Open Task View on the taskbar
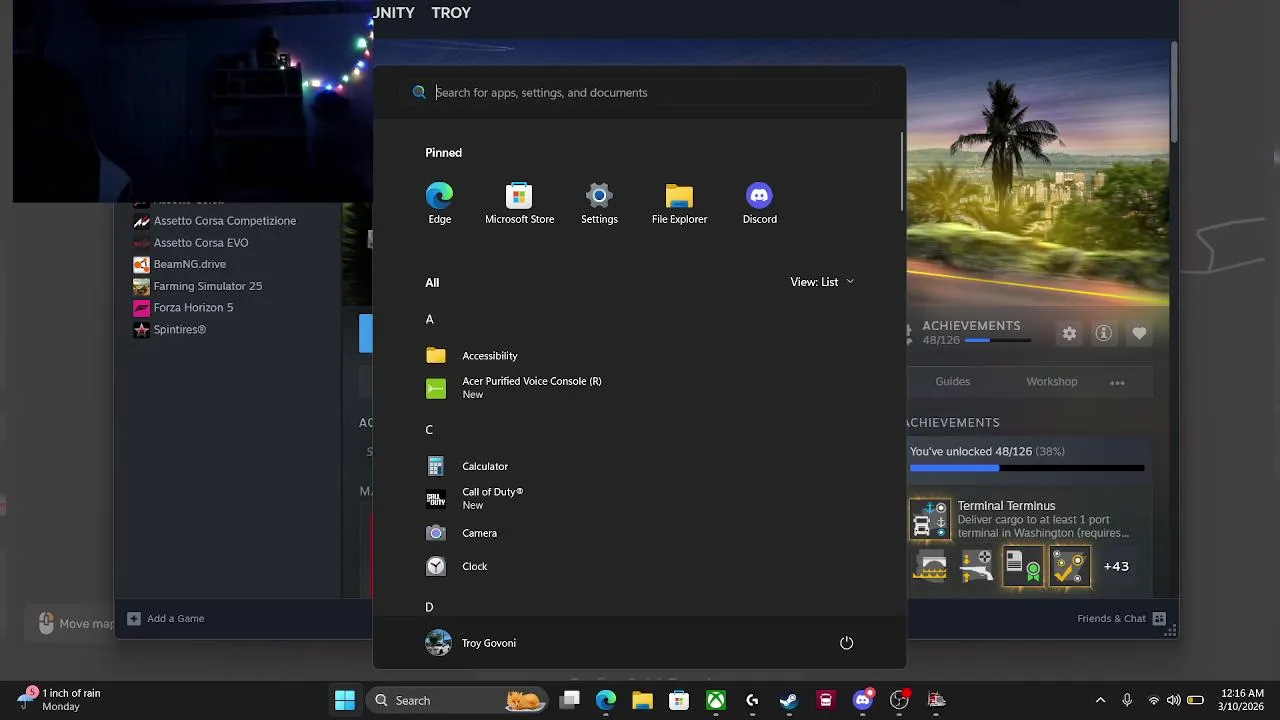 click(570, 700)
